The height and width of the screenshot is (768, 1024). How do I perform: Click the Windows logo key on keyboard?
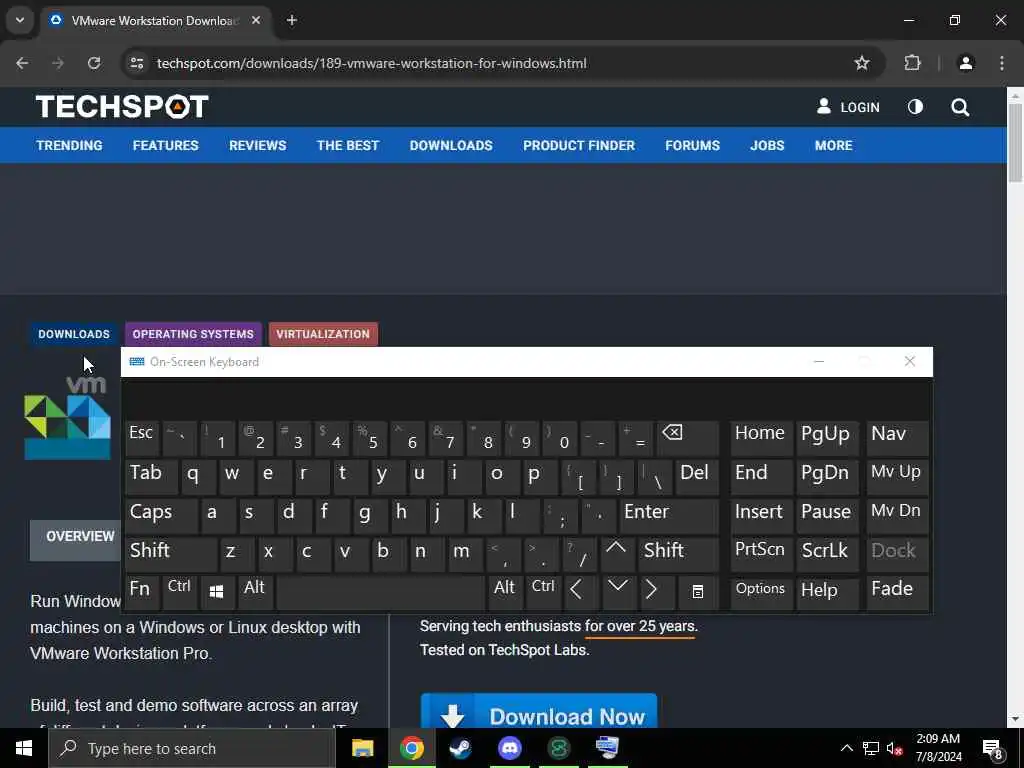[217, 592]
